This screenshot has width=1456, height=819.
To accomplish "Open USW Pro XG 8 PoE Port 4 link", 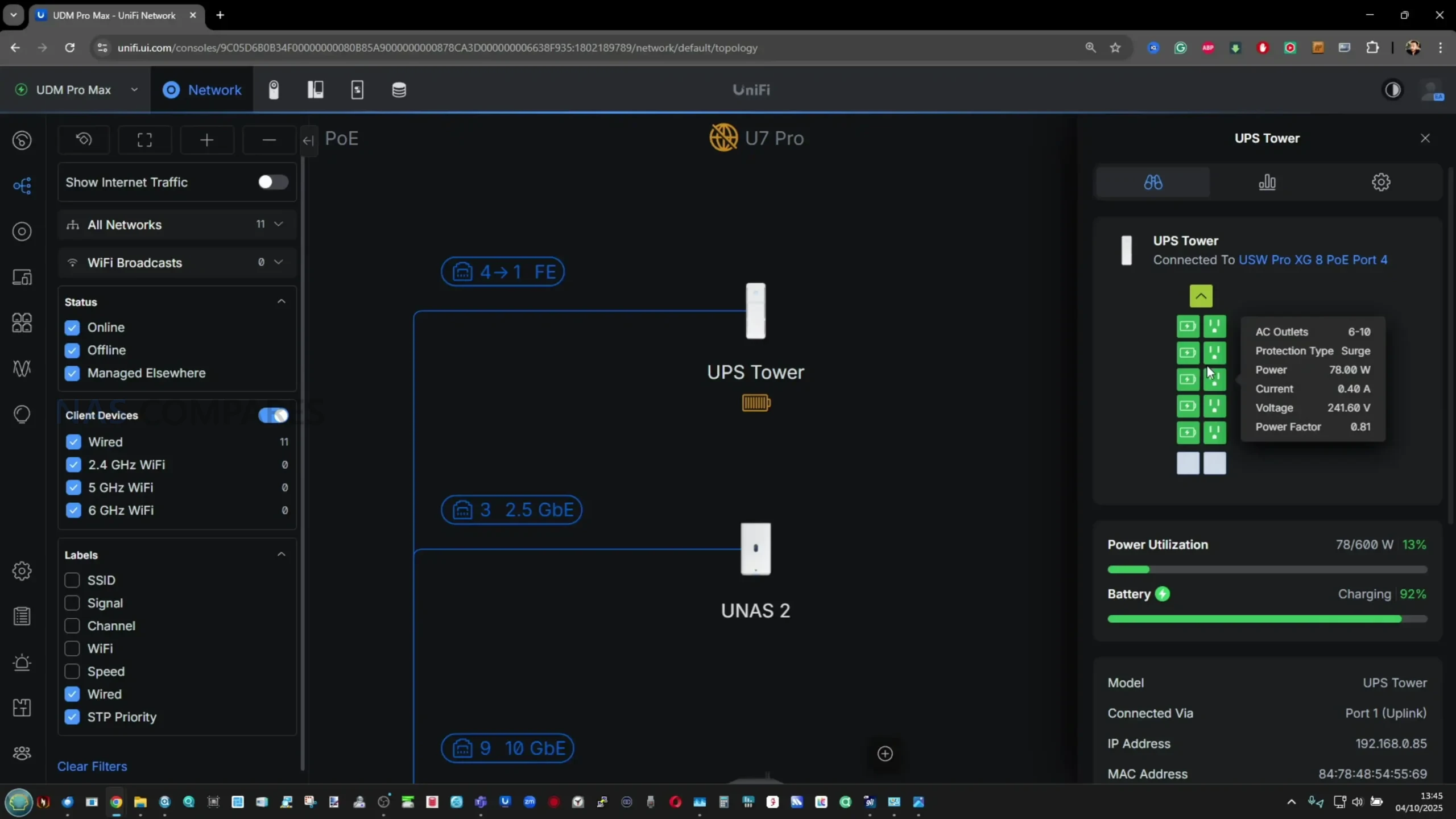I will point(1313,260).
